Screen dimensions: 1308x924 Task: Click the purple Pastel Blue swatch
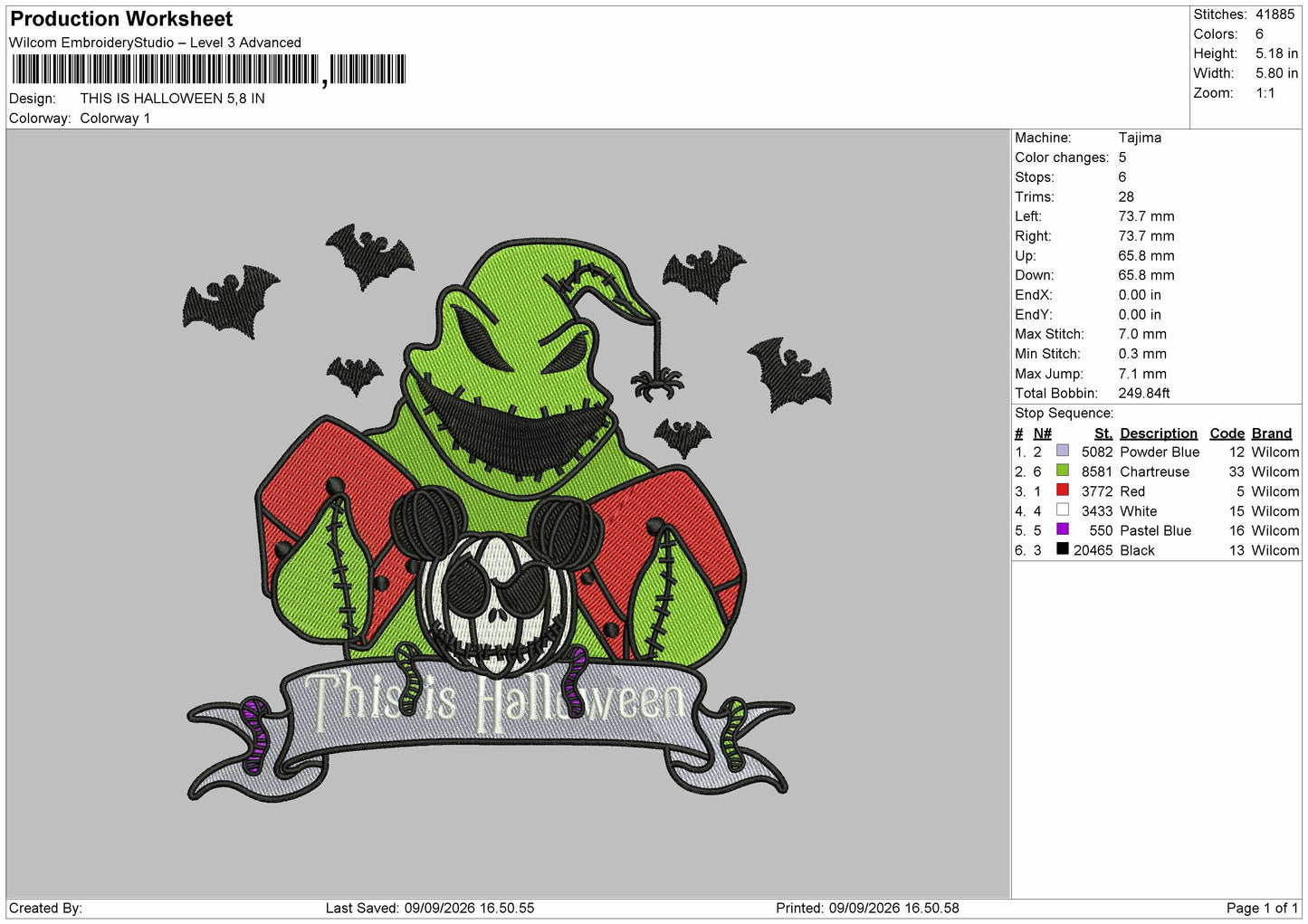(x=1063, y=529)
